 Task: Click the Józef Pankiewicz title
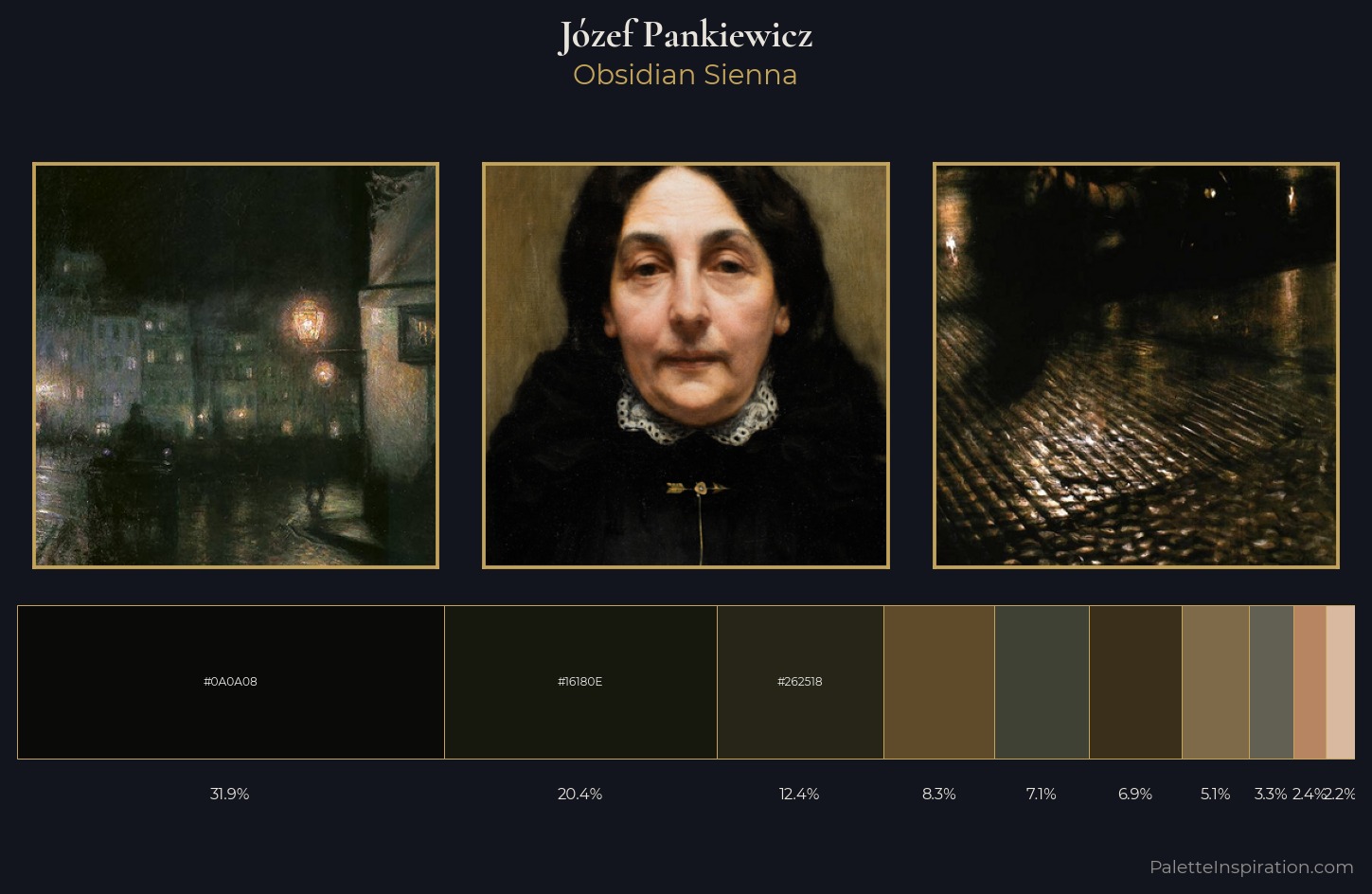(x=686, y=36)
